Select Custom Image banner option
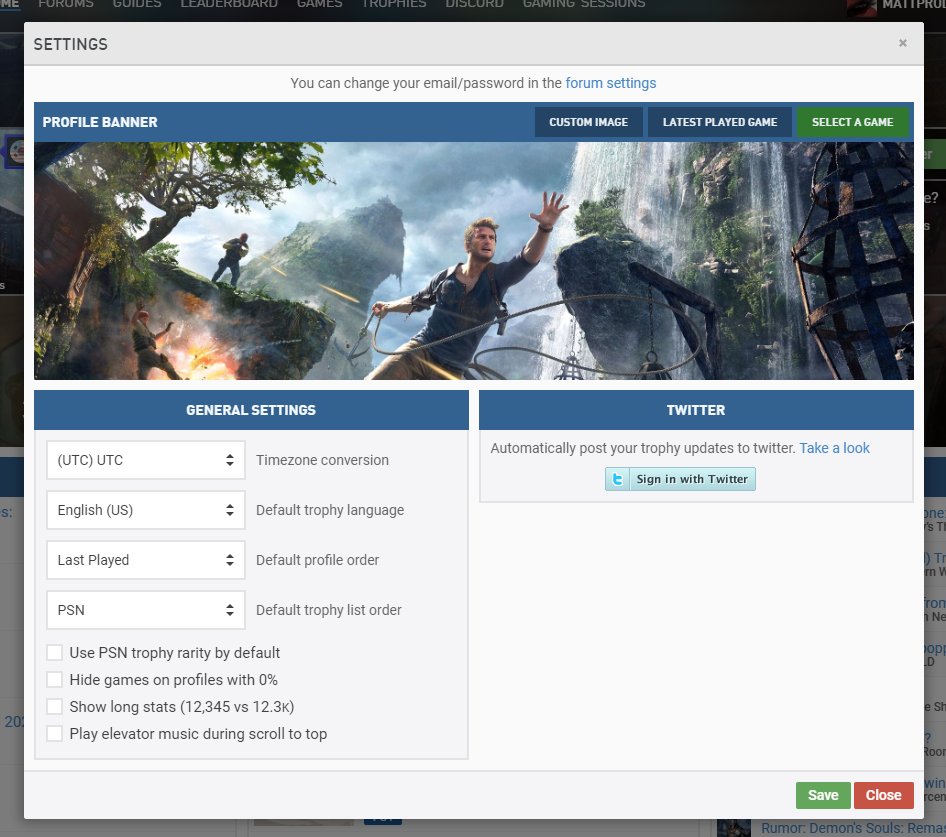 (x=588, y=122)
